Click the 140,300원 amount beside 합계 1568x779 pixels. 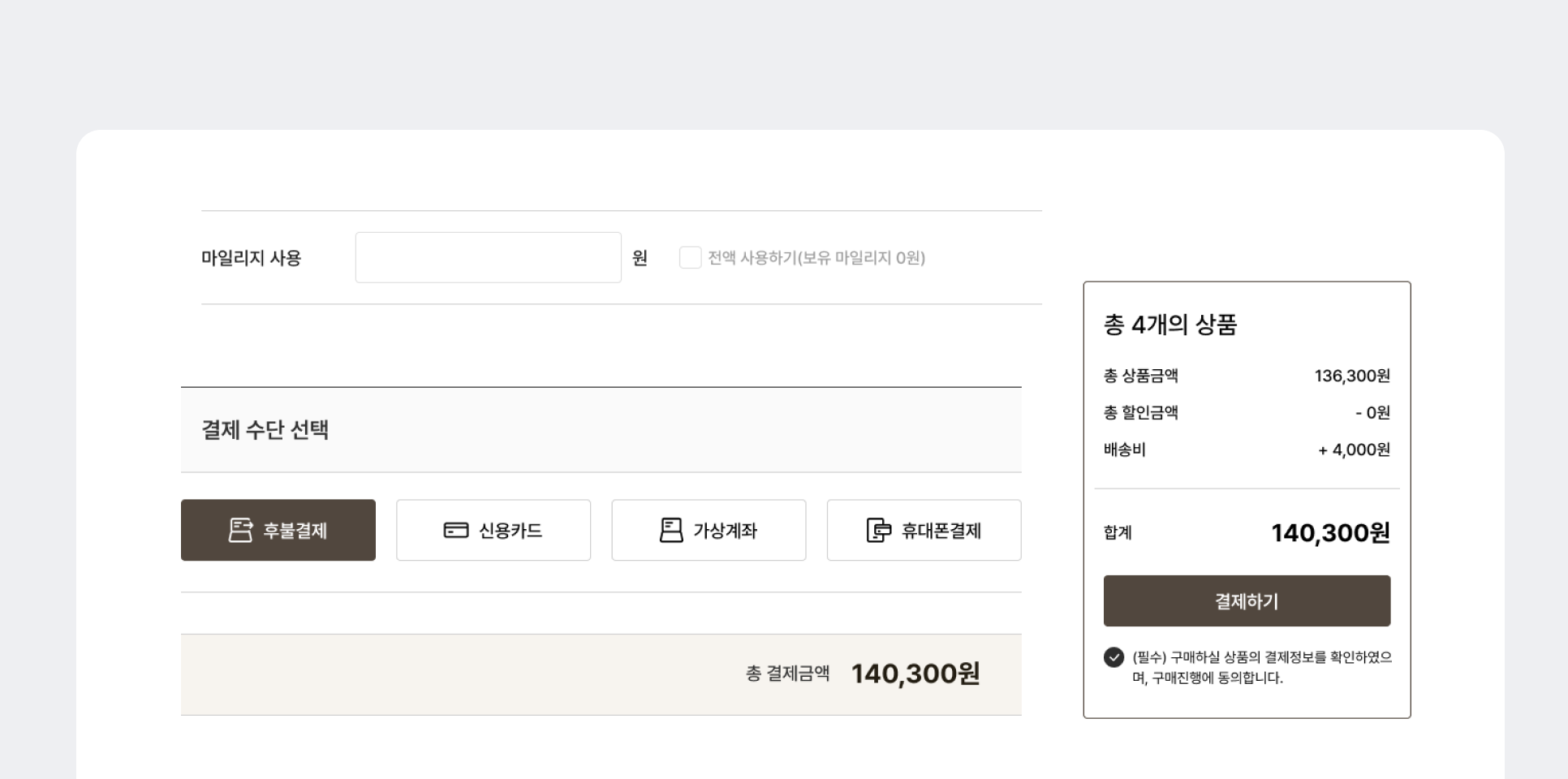tap(1330, 533)
